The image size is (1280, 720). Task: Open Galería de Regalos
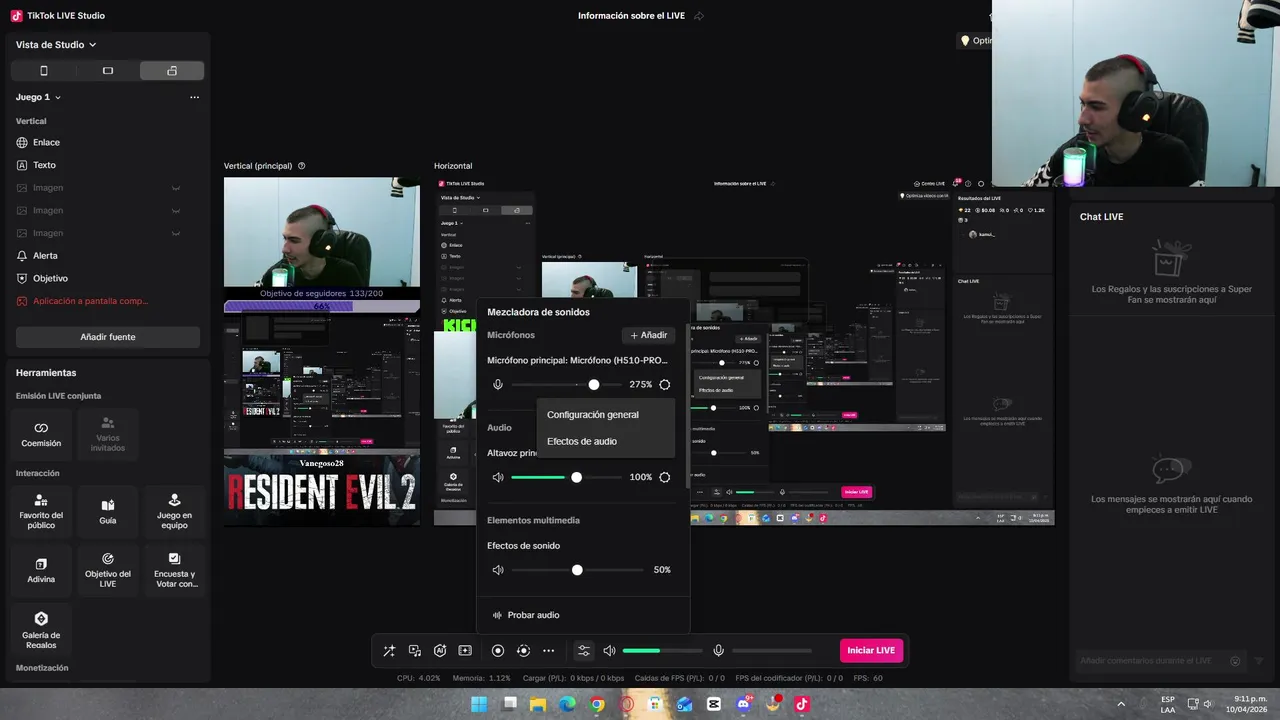[41, 628]
